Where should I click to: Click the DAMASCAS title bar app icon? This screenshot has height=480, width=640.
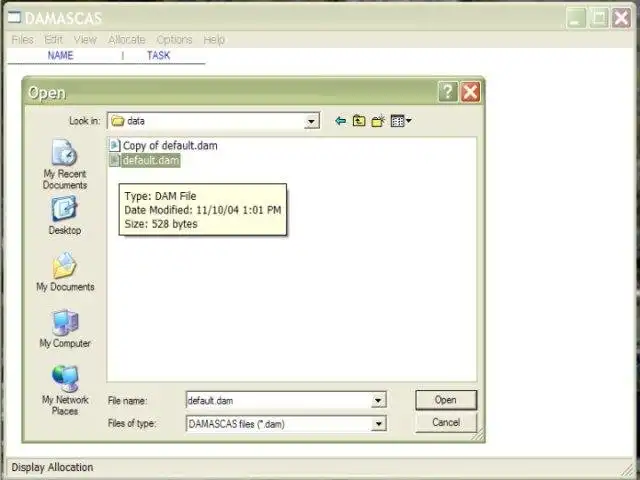coord(14,17)
